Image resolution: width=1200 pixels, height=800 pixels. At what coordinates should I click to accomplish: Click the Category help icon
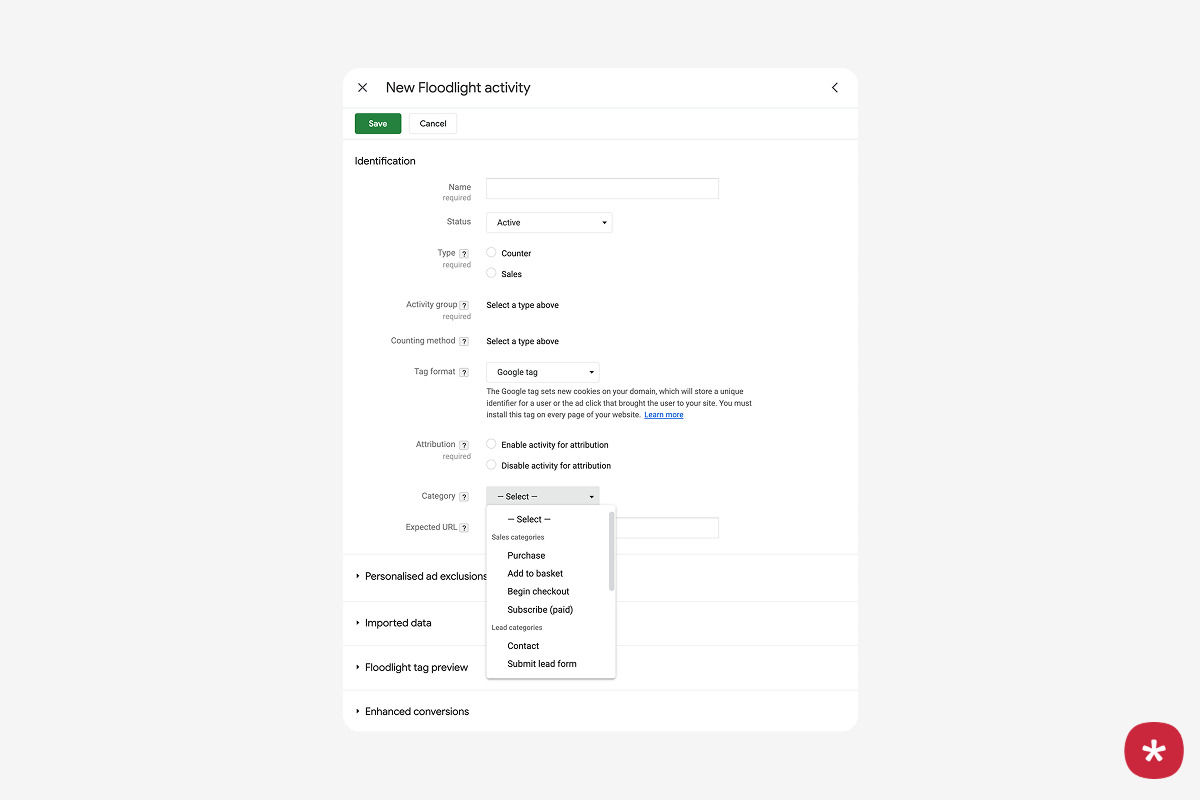464,497
